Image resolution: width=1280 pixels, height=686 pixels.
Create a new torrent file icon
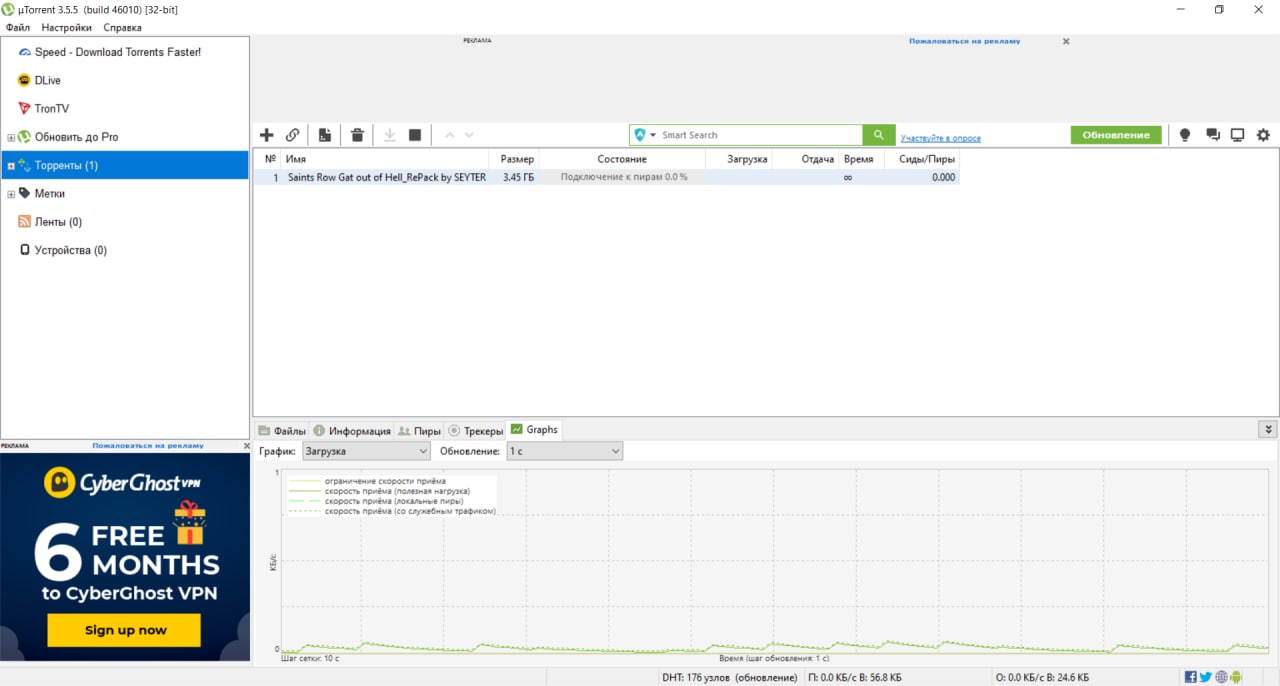click(x=325, y=135)
